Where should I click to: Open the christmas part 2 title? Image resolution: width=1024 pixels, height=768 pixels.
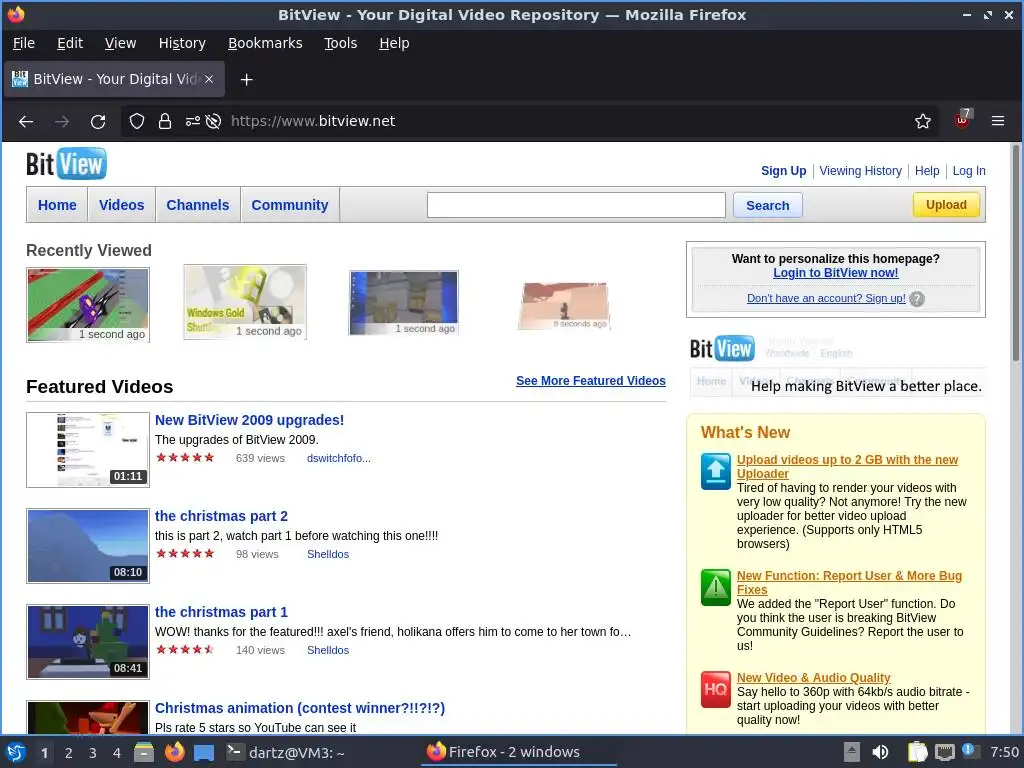[x=221, y=516]
